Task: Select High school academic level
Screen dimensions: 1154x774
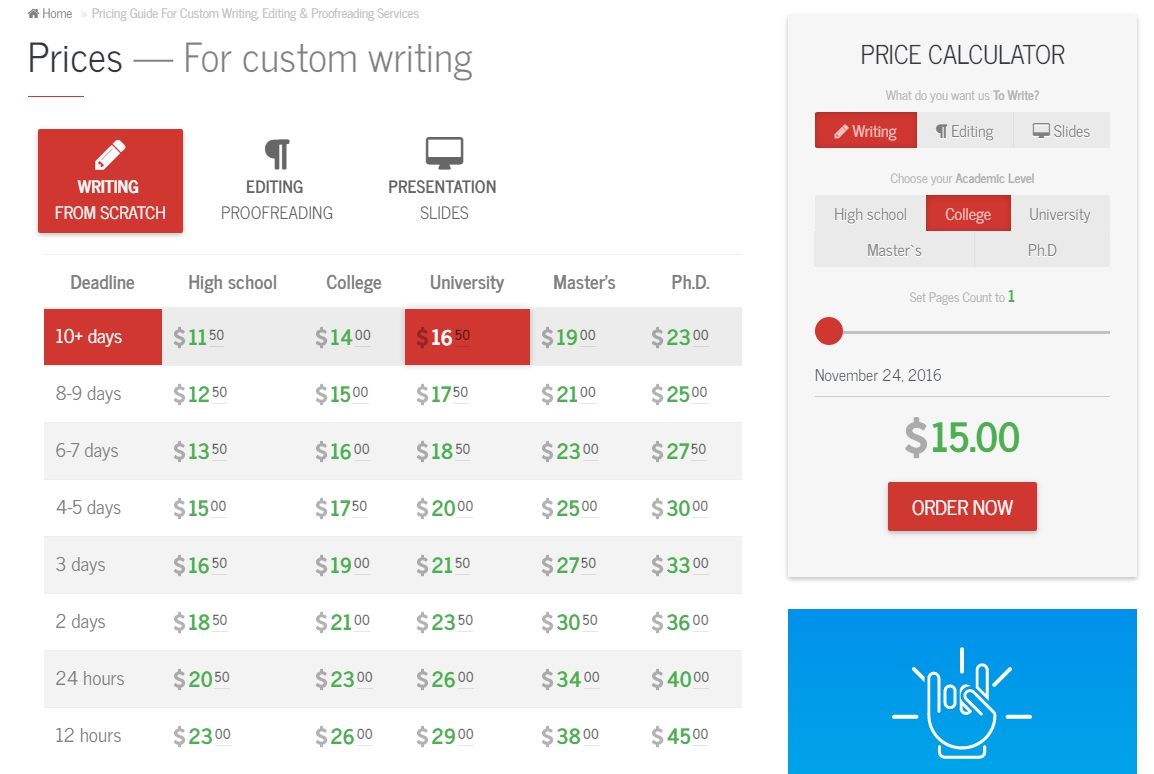Action: [x=870, y=214]
